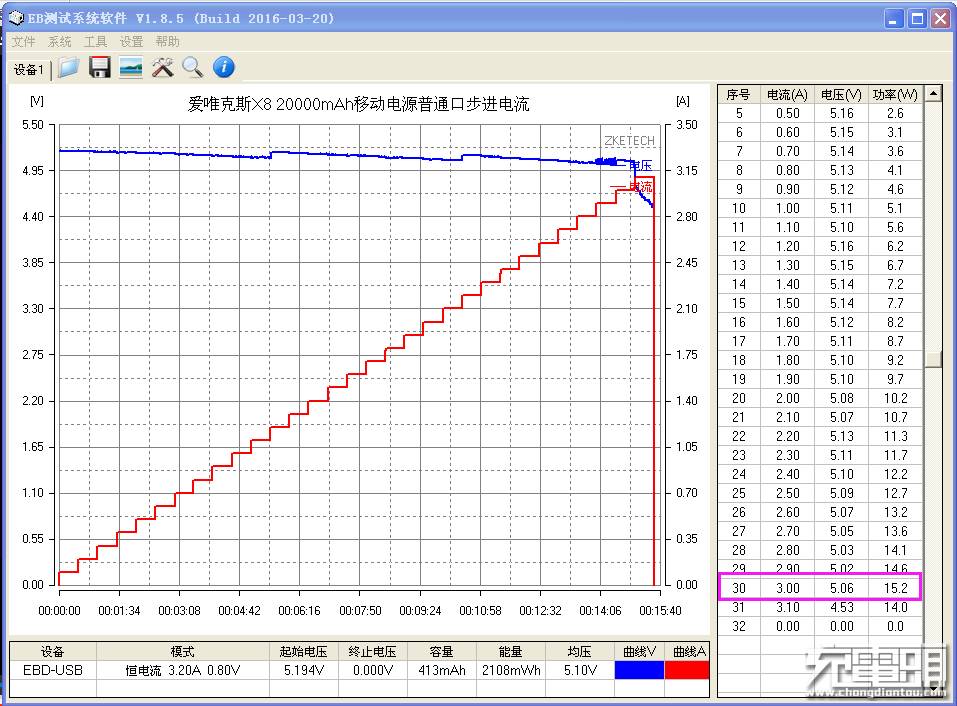Click power value 11.3 in row 22
The width and height of the screenshot is (957, 706).
[895, 436]
